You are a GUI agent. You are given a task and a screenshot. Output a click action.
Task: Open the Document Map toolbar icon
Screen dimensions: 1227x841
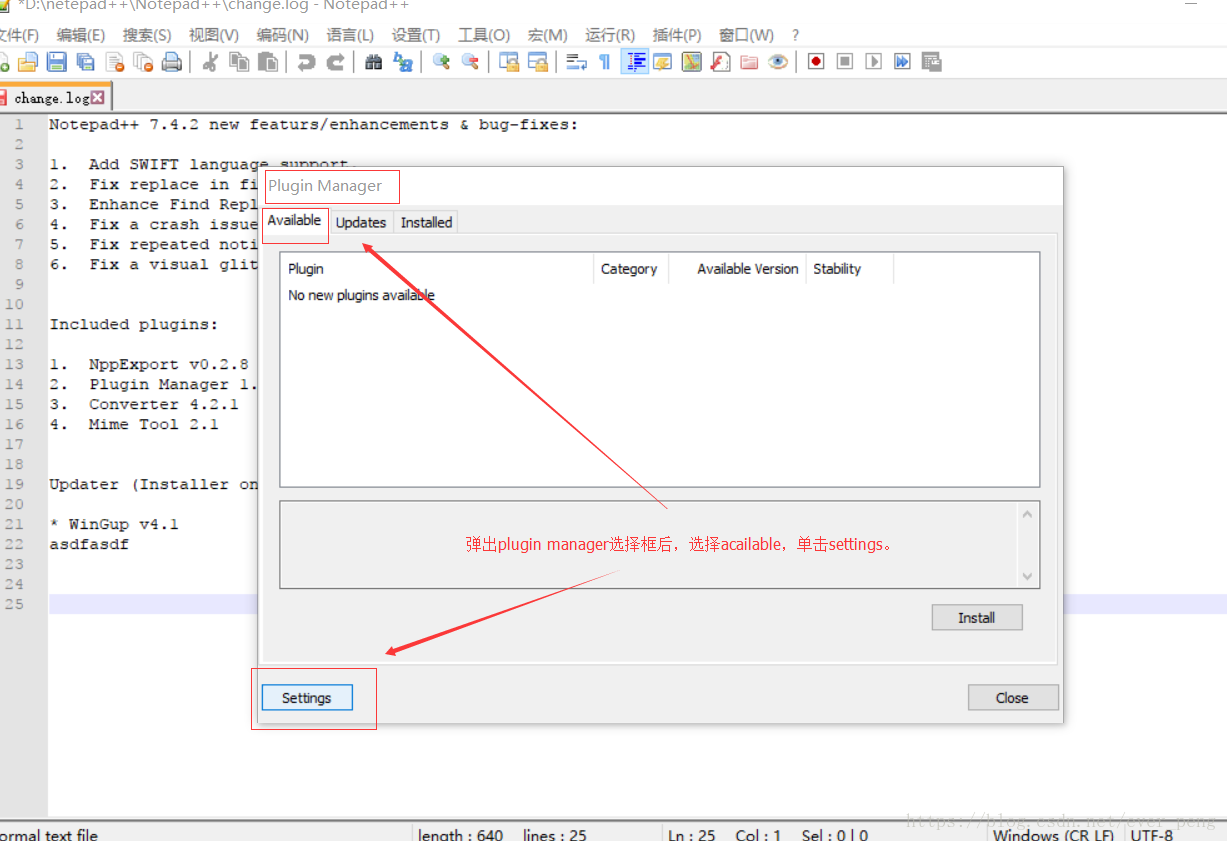pyautogui.click(x=691, y=62)
